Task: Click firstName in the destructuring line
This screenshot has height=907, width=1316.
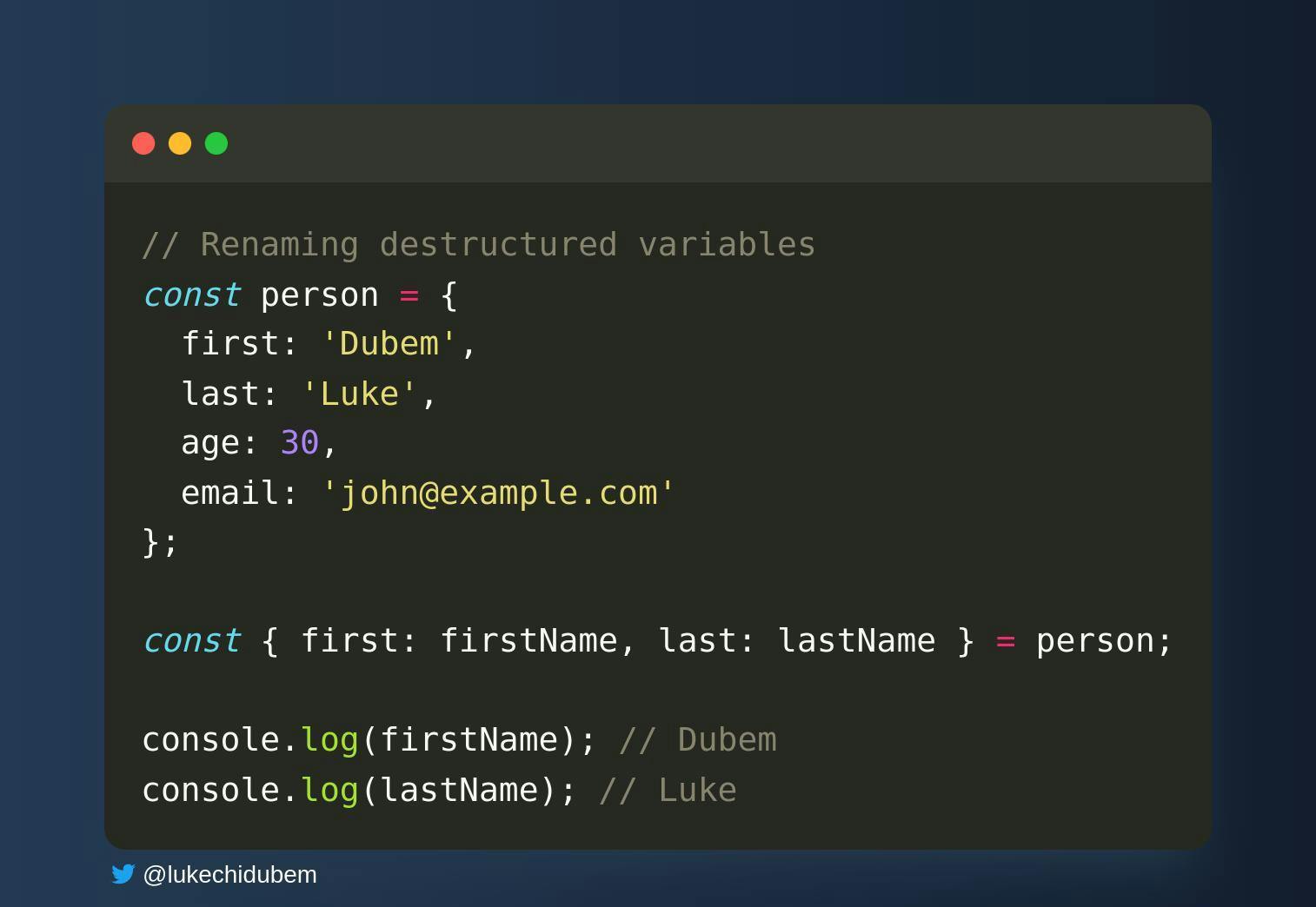Action: pyautogui.click(x=528, y=641)
